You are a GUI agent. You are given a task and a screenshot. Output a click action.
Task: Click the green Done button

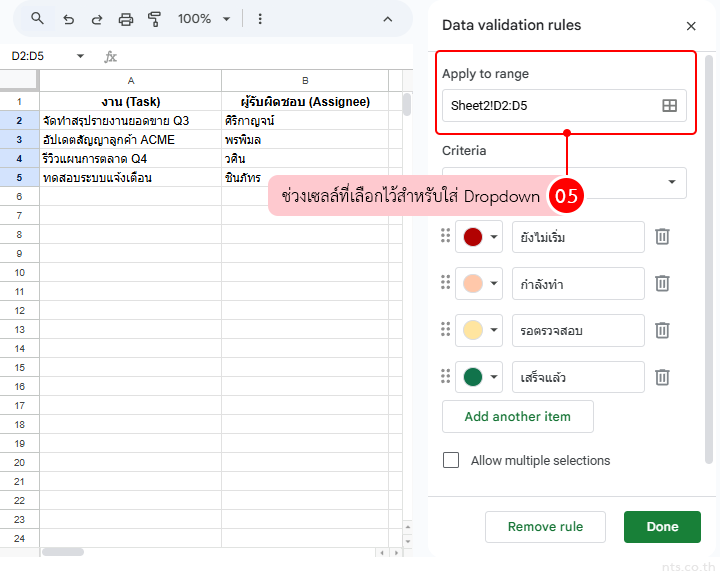click(x=662, y=527)
